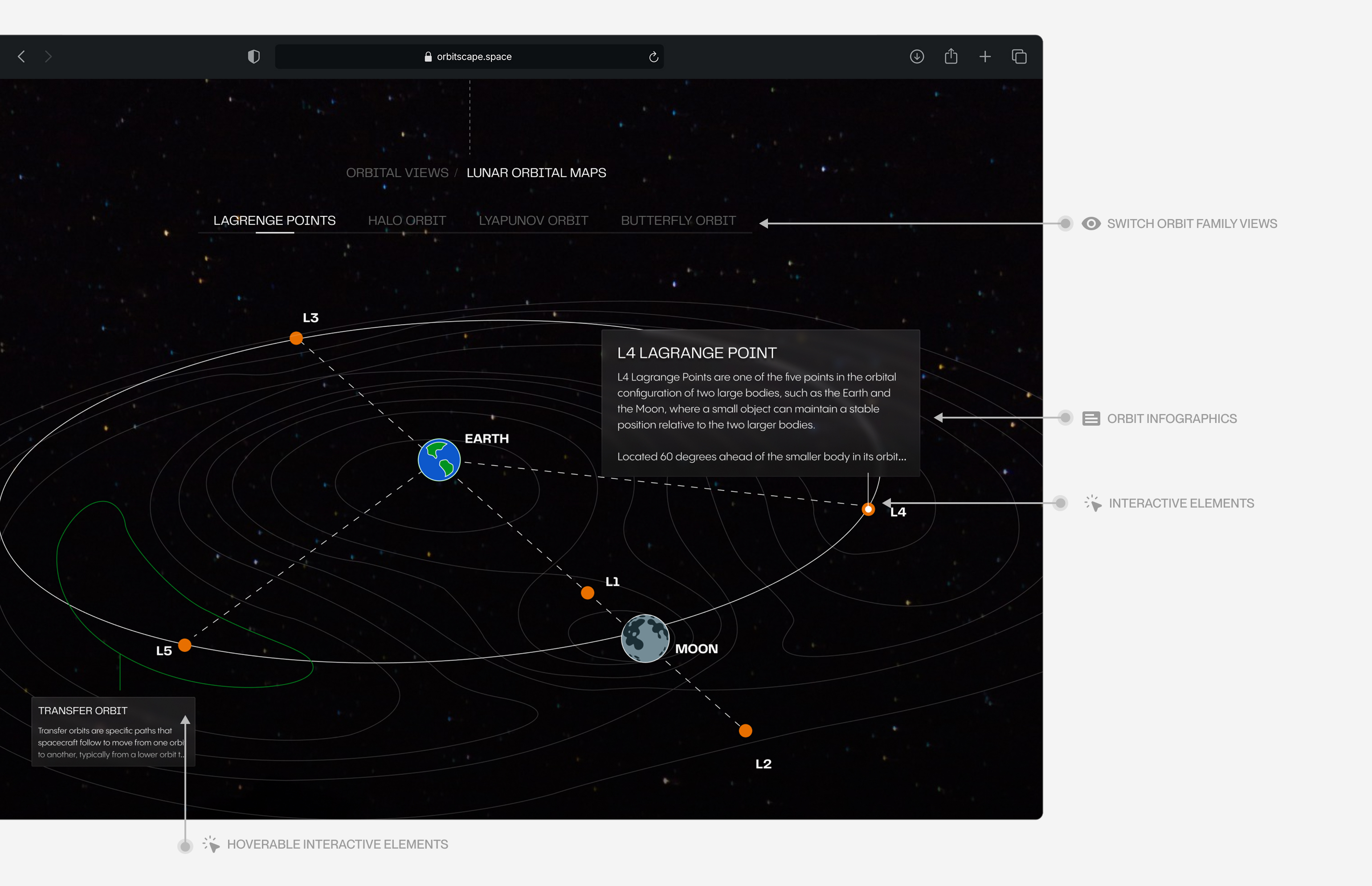Screen dimensions: 1372x886
Task: Click the INTERACTIVE ELEMENTS label on right
Action: tap(1181, 503)
